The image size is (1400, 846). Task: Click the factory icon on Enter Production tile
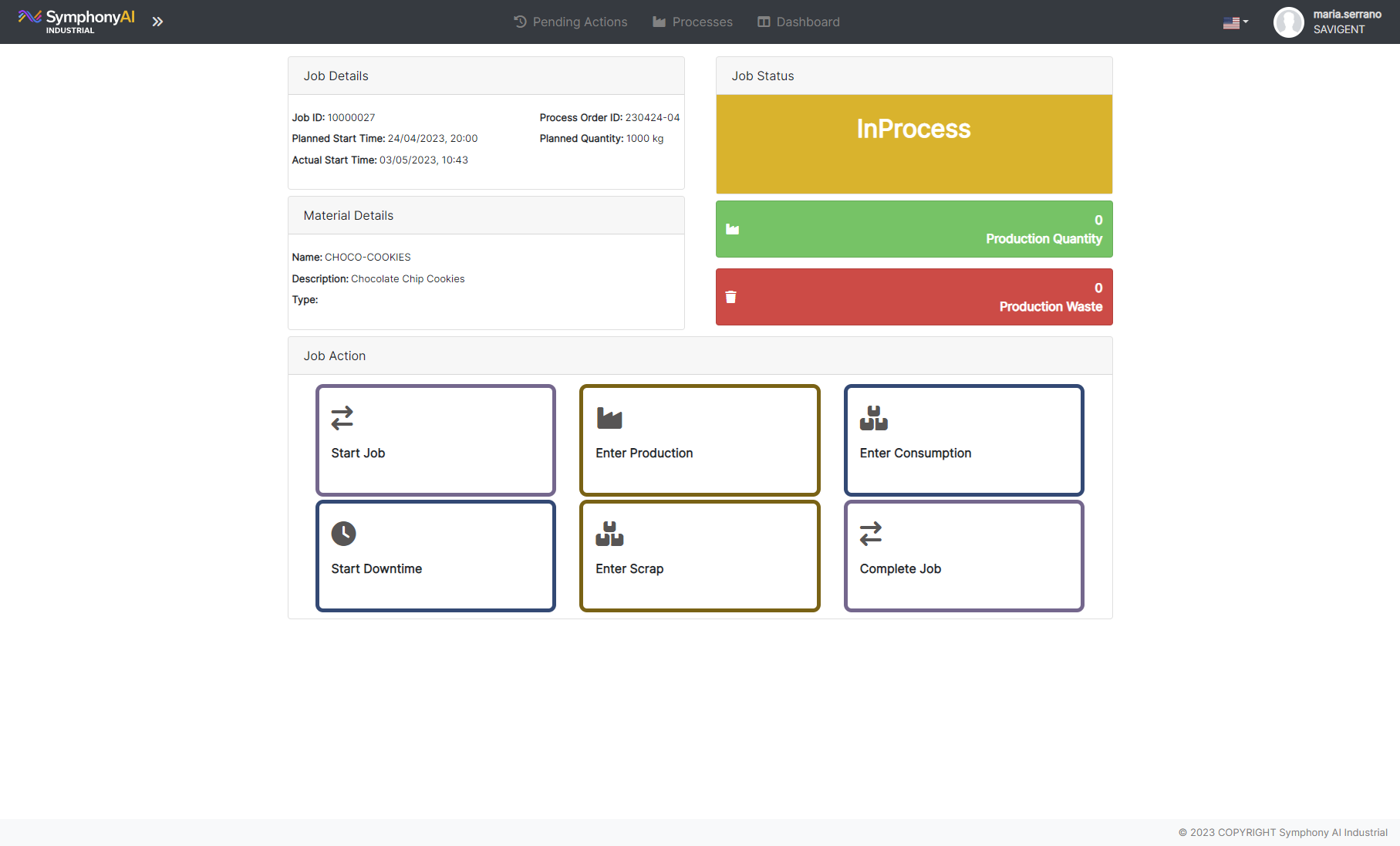[609, 418]
